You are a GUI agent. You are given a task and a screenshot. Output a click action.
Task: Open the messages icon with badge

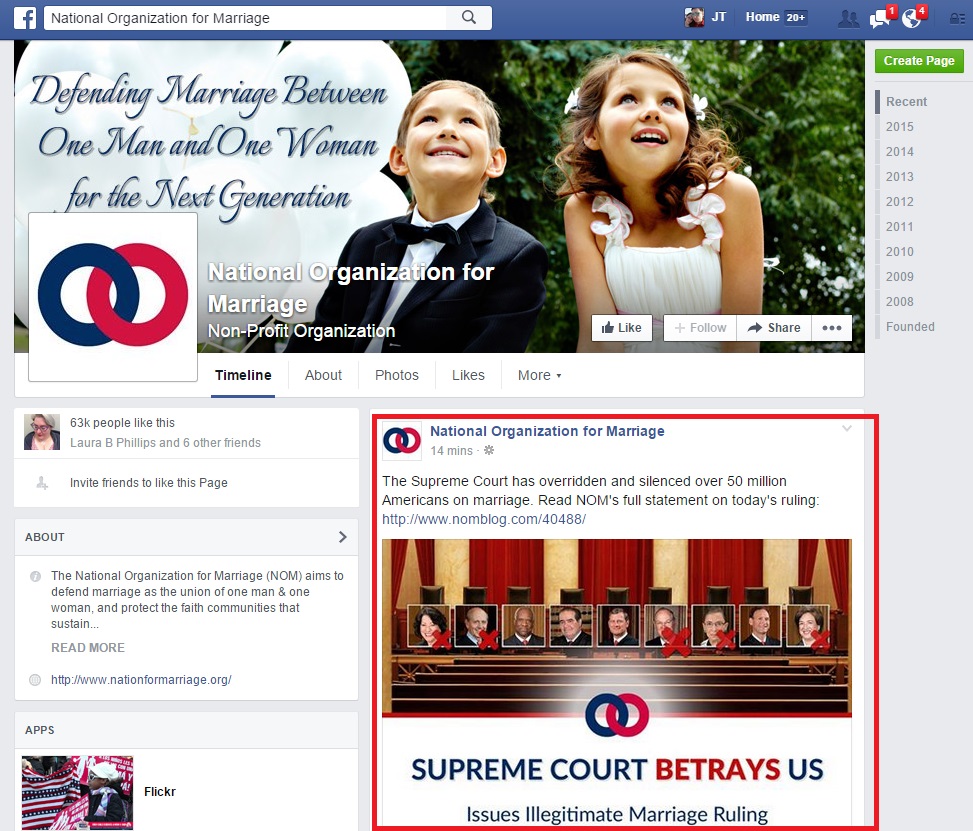coord(882,17)
